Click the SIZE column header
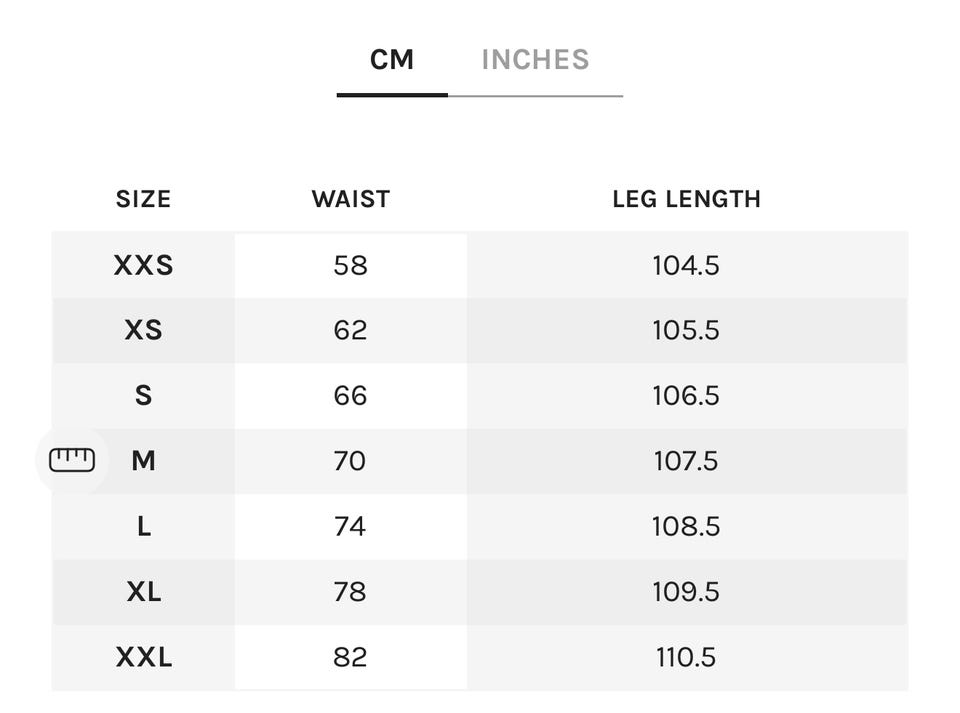This screenshot has height=713, width=960. click(143, 199)
